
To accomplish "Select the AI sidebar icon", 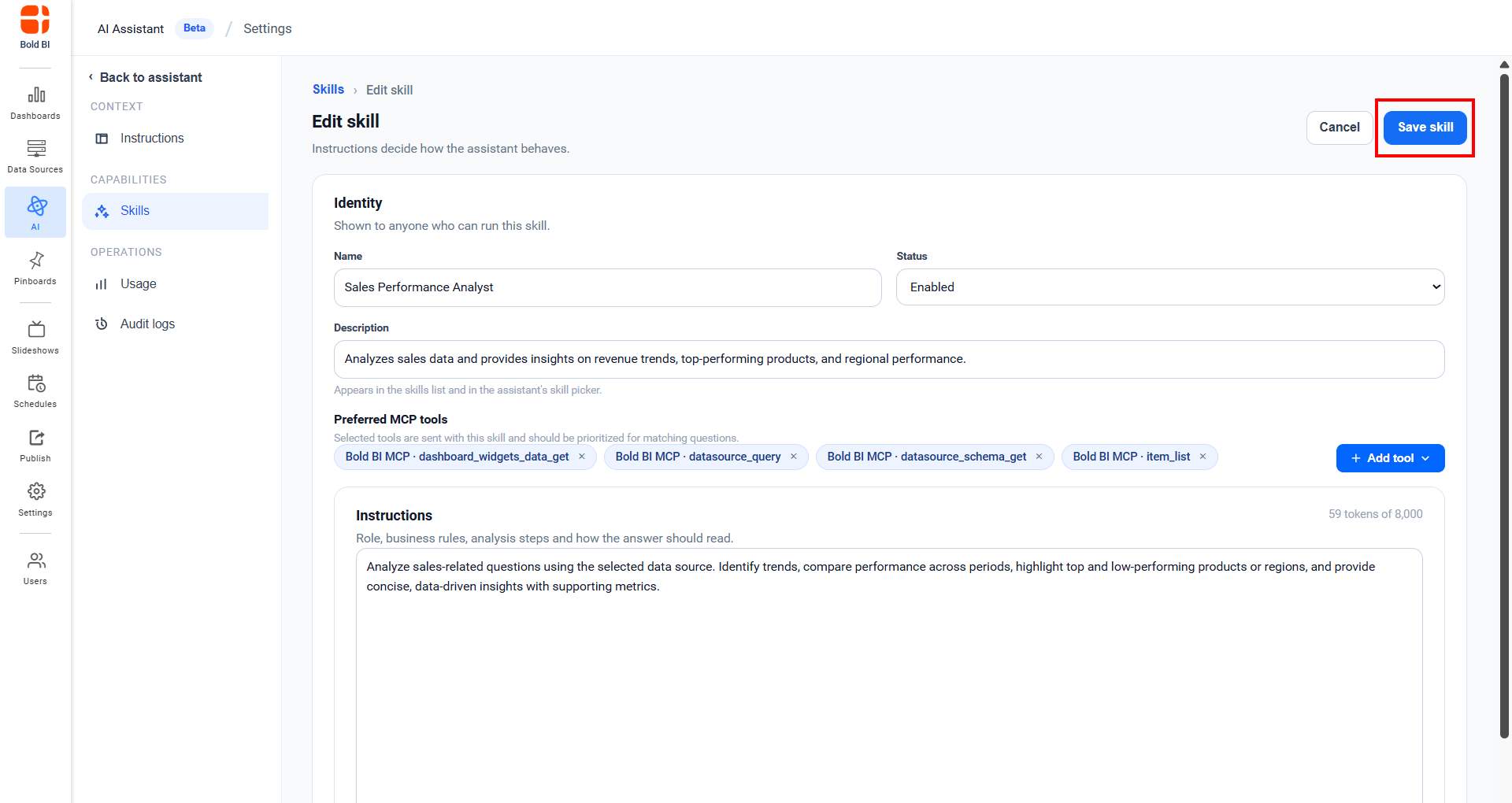I will click(x=35, y=212).
